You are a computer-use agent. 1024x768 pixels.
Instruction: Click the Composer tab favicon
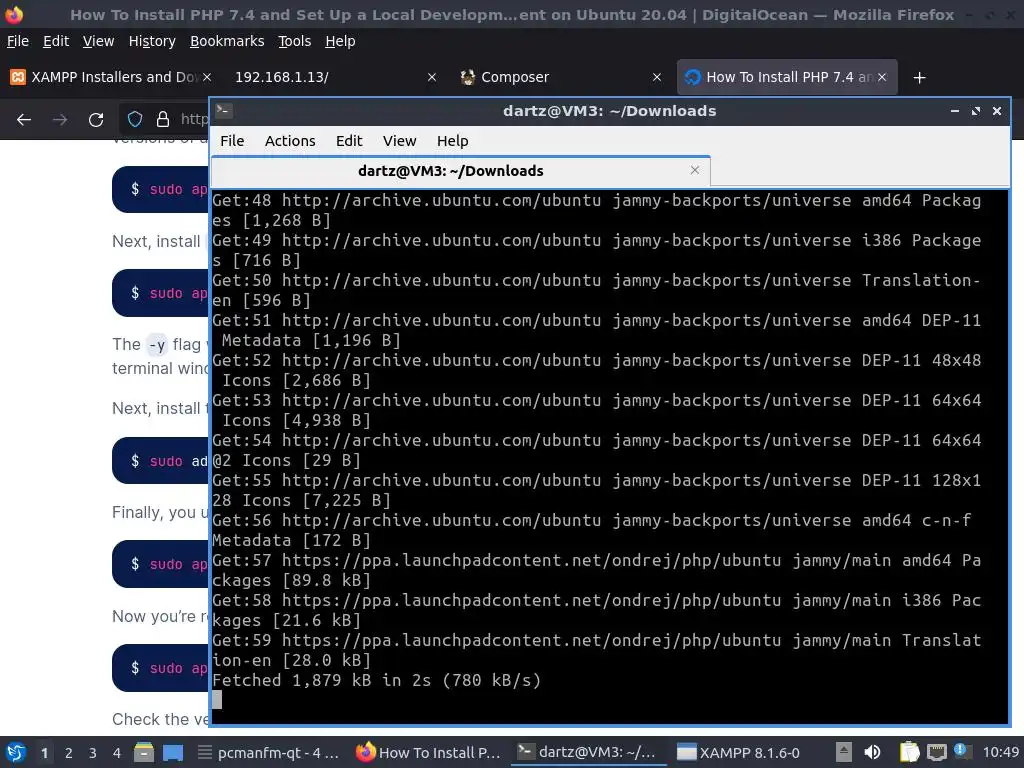pyautogui.click(x=468, y=77)
